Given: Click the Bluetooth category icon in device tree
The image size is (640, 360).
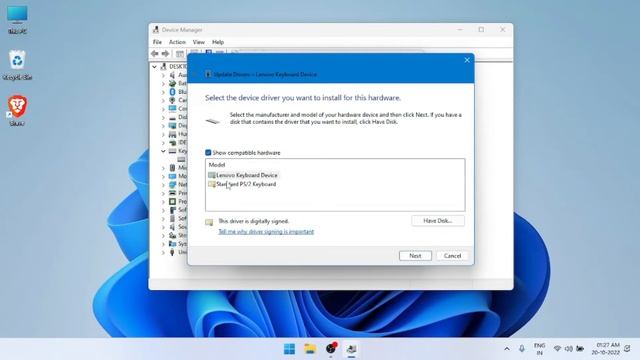Looking at the screenshot, I should coord(172,92).
